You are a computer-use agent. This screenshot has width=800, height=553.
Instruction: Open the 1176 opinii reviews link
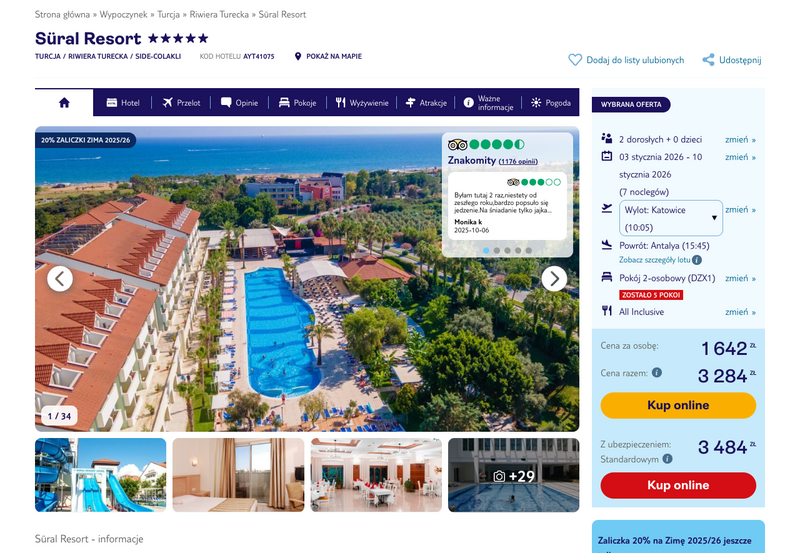pos(518,161)
